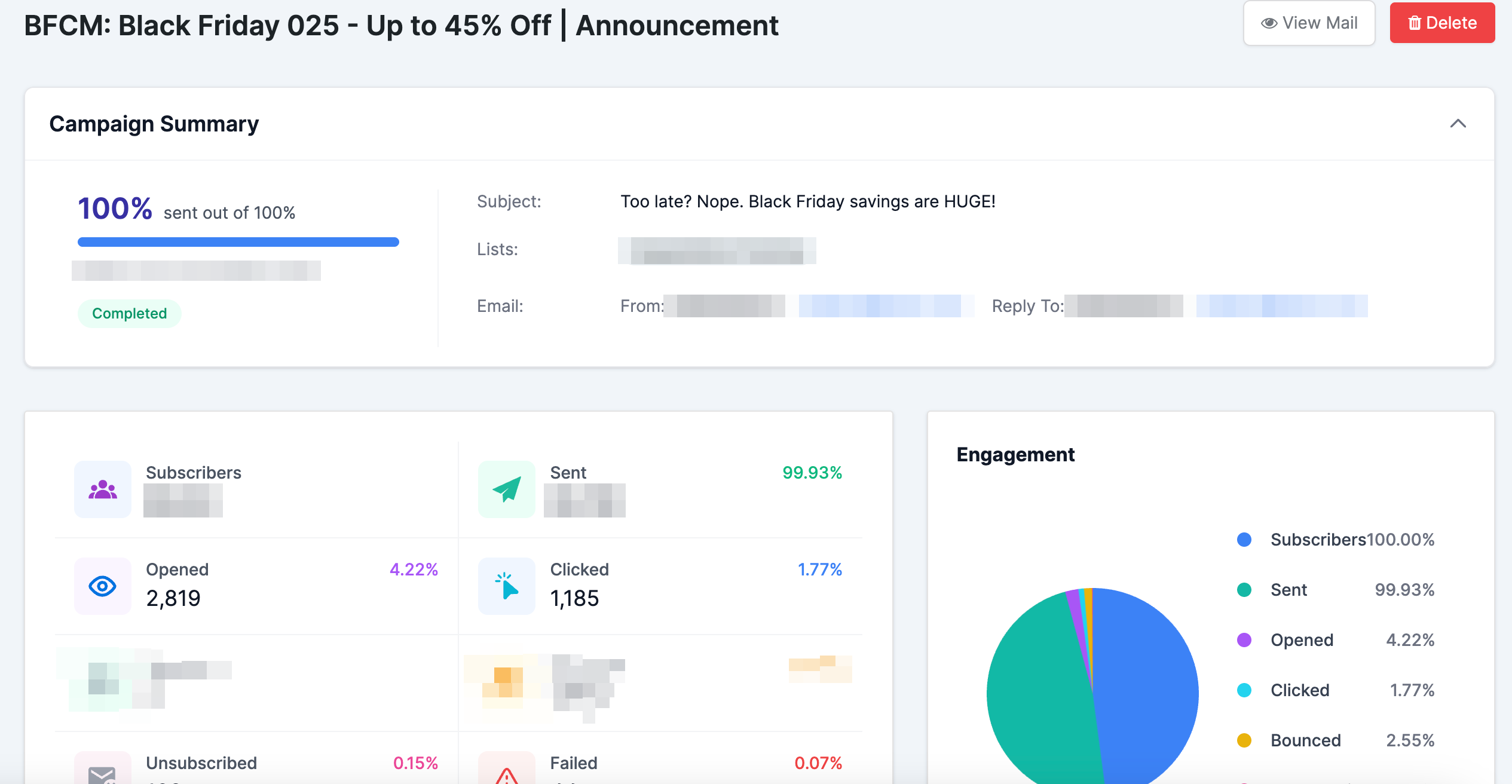The height and width of the screenshot is (784, 1512).
Task: Click the Clicked count 1,185
Action: point(574,598)
